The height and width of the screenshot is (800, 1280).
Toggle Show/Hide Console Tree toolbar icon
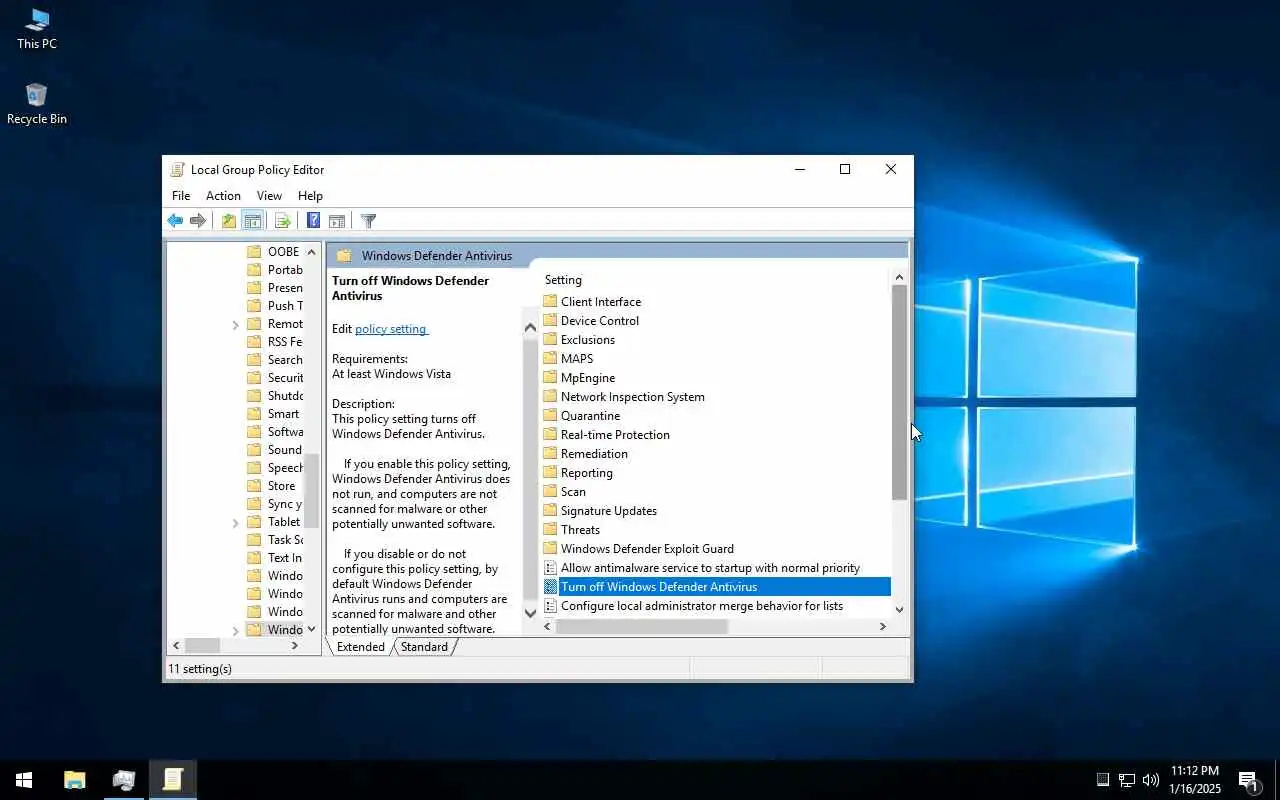(x=253, y=221)
